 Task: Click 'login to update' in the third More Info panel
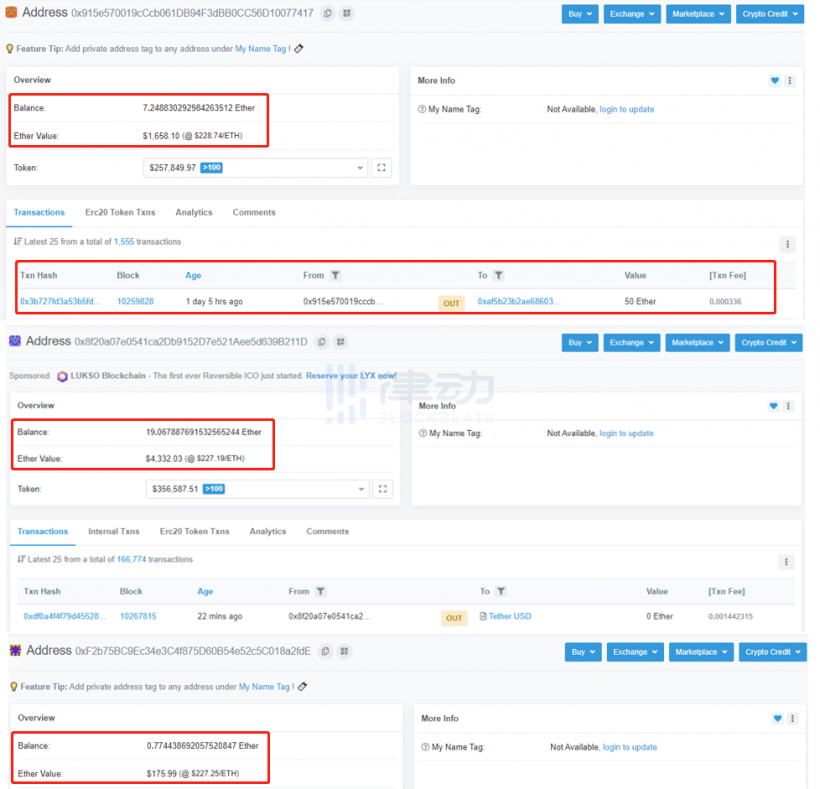tap(630, 747)
